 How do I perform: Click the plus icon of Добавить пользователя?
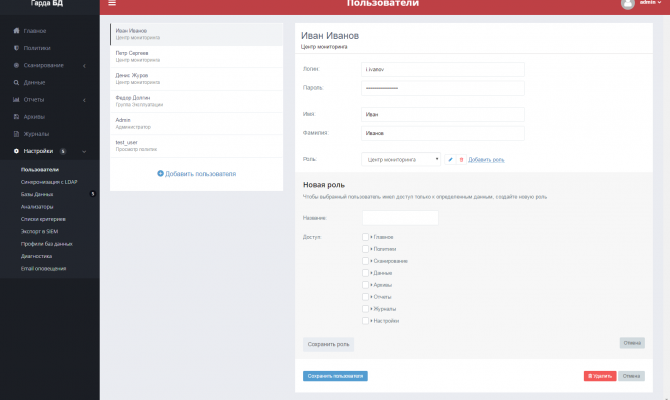[160, 174]
